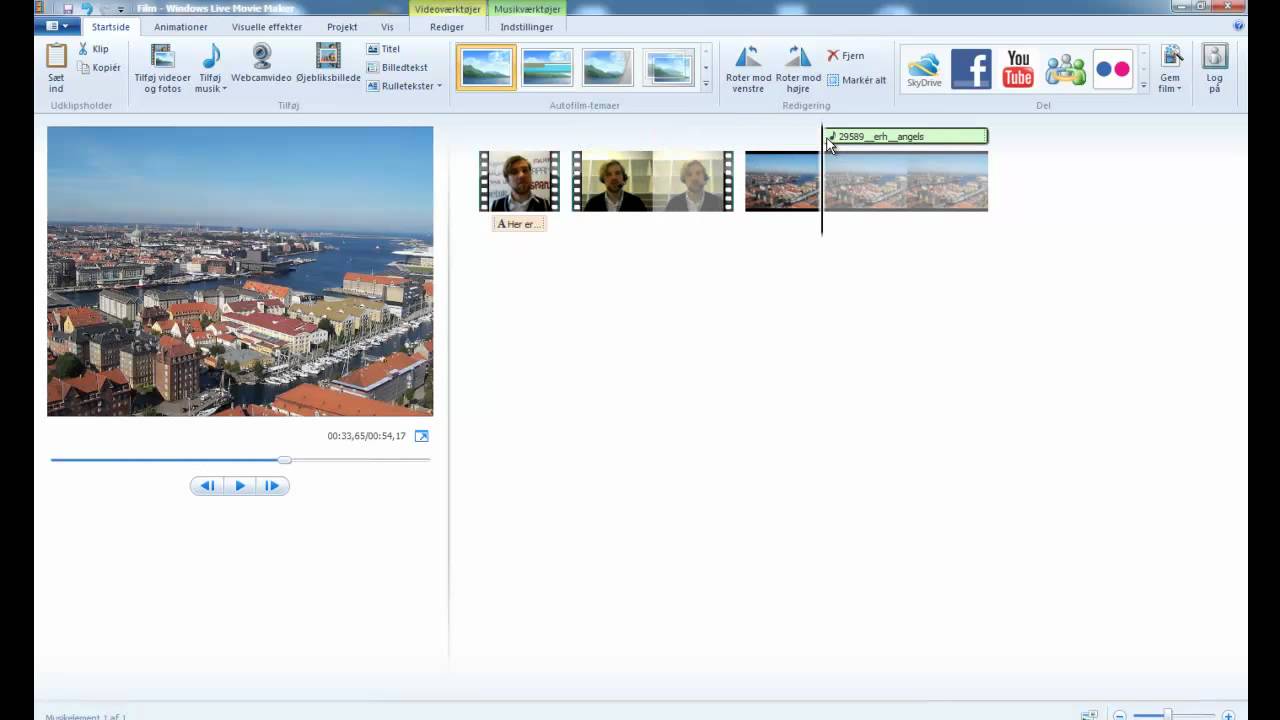
Task: Click Tilføj videoer og fotos
Action: tap(162, 68)
